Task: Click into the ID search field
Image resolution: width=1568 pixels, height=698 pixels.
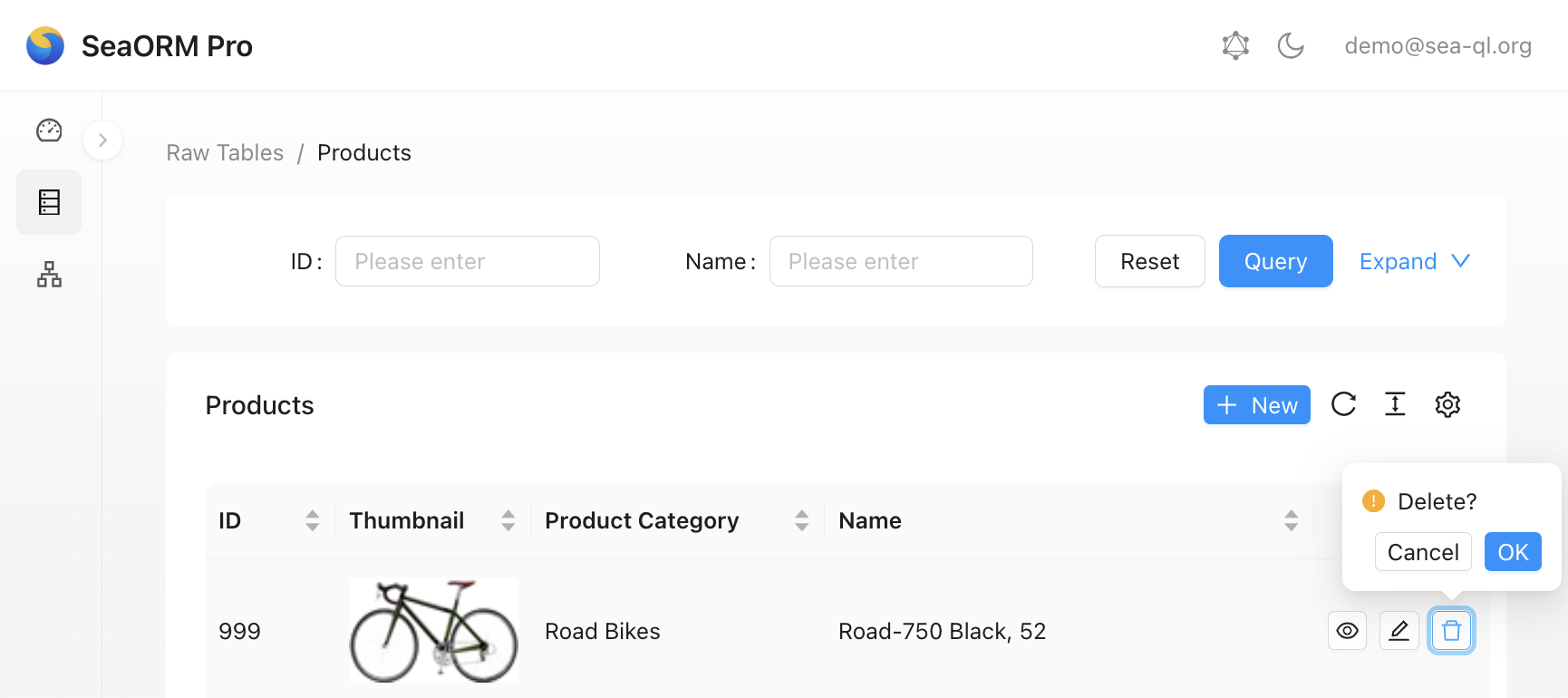Action: [x=467, y=261]
